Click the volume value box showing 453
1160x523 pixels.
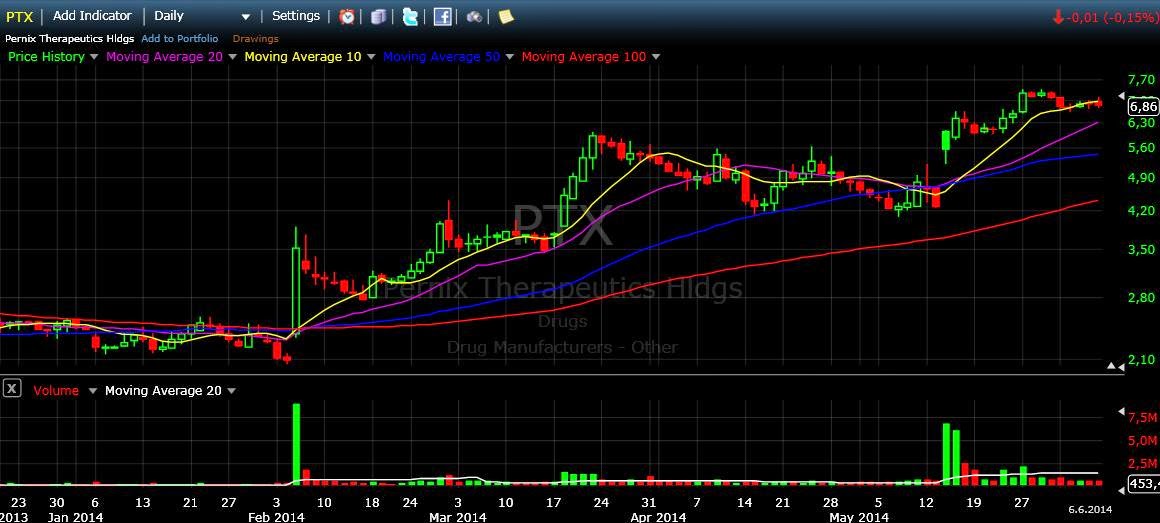(x=1143, y=485)
